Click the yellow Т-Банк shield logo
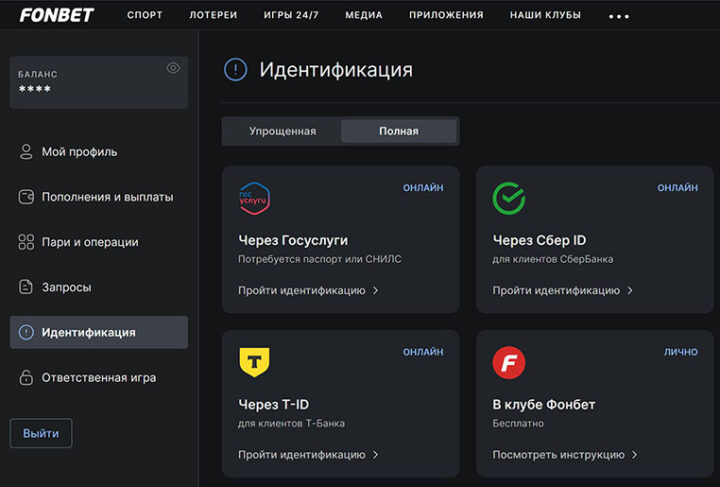The image size is (720, 487). 254,362
